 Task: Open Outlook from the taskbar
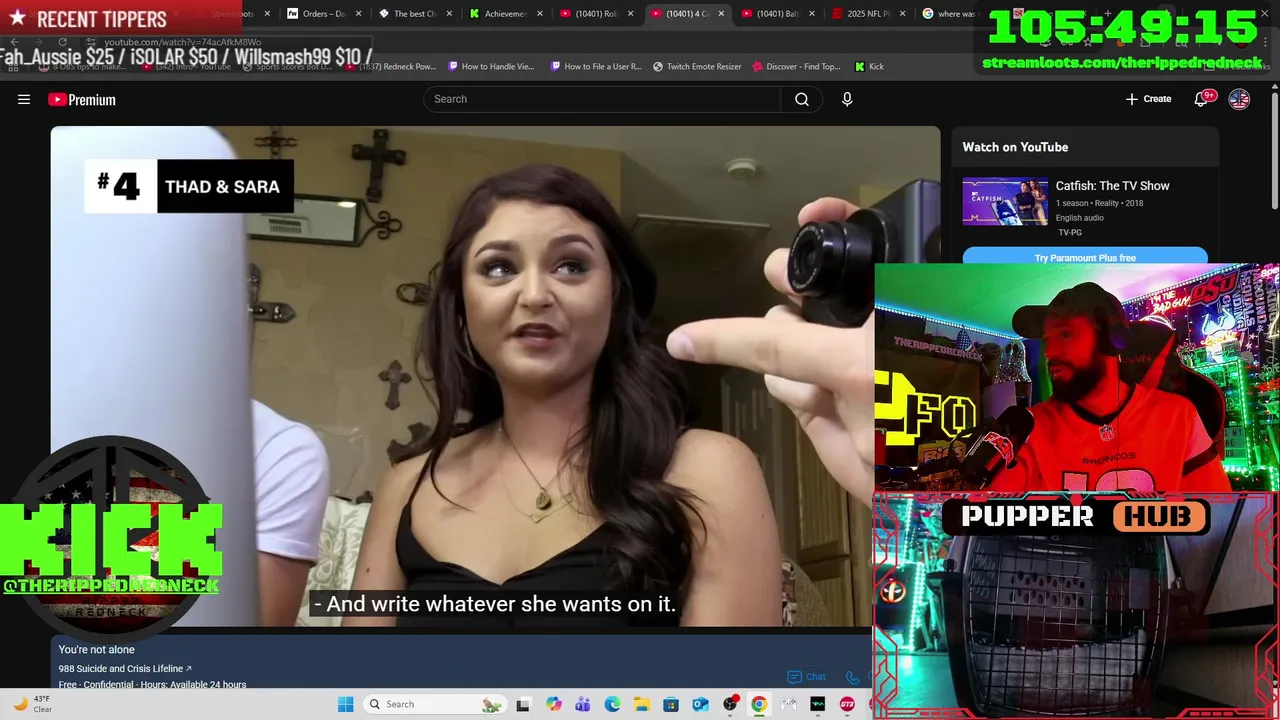(700, 704)
